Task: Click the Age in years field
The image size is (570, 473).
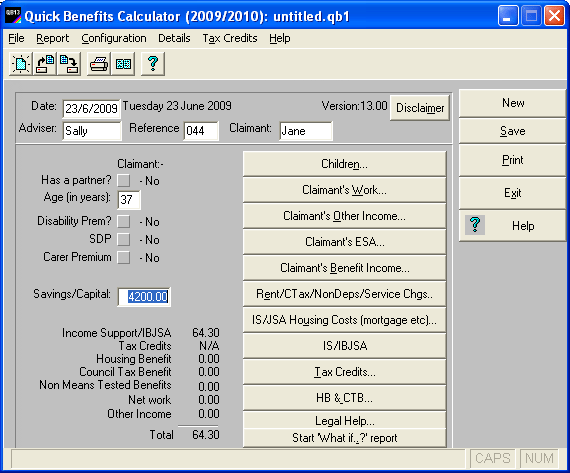Action: [129, 200]
